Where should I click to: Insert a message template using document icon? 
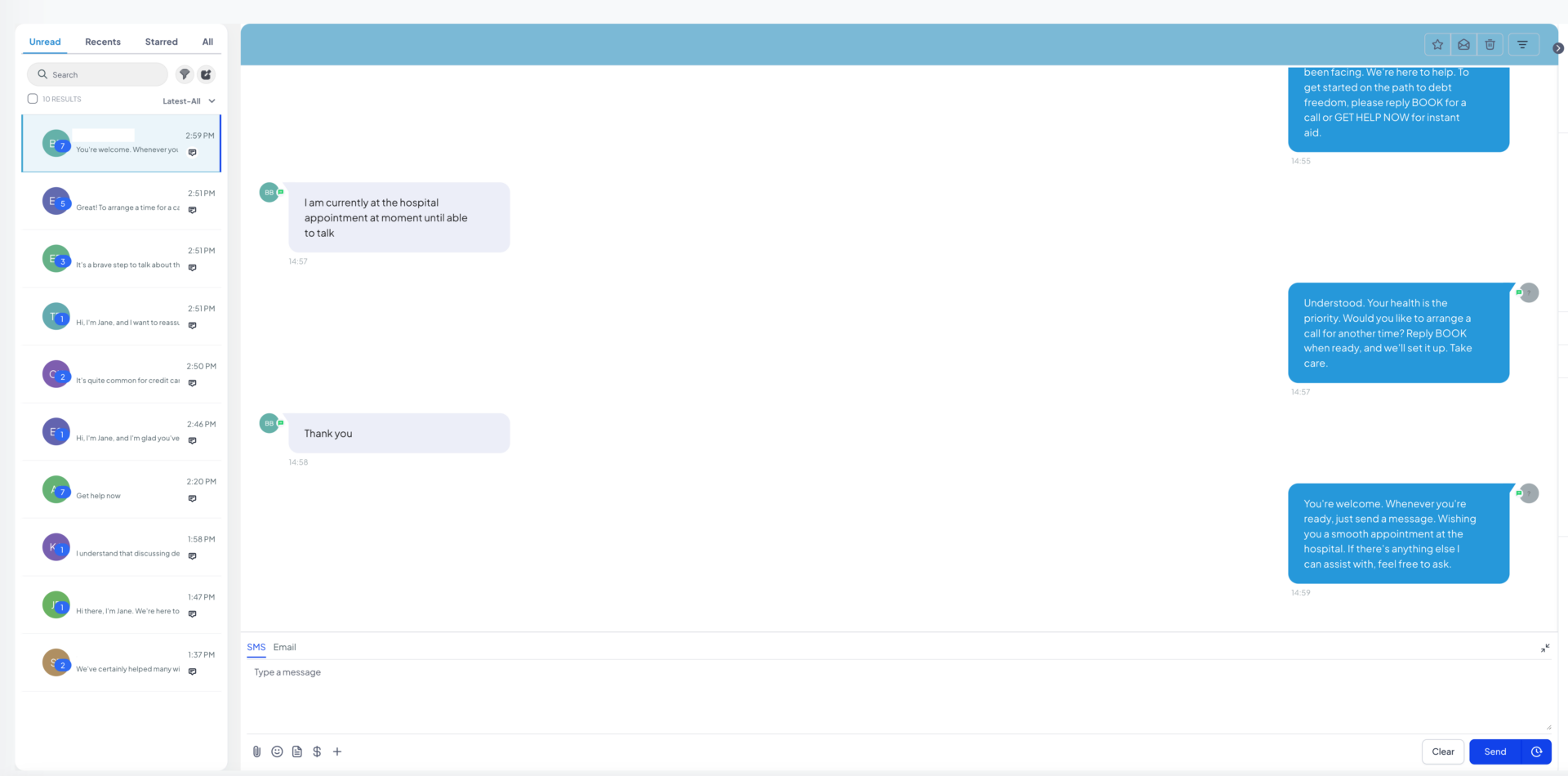[x=297, y=751]
